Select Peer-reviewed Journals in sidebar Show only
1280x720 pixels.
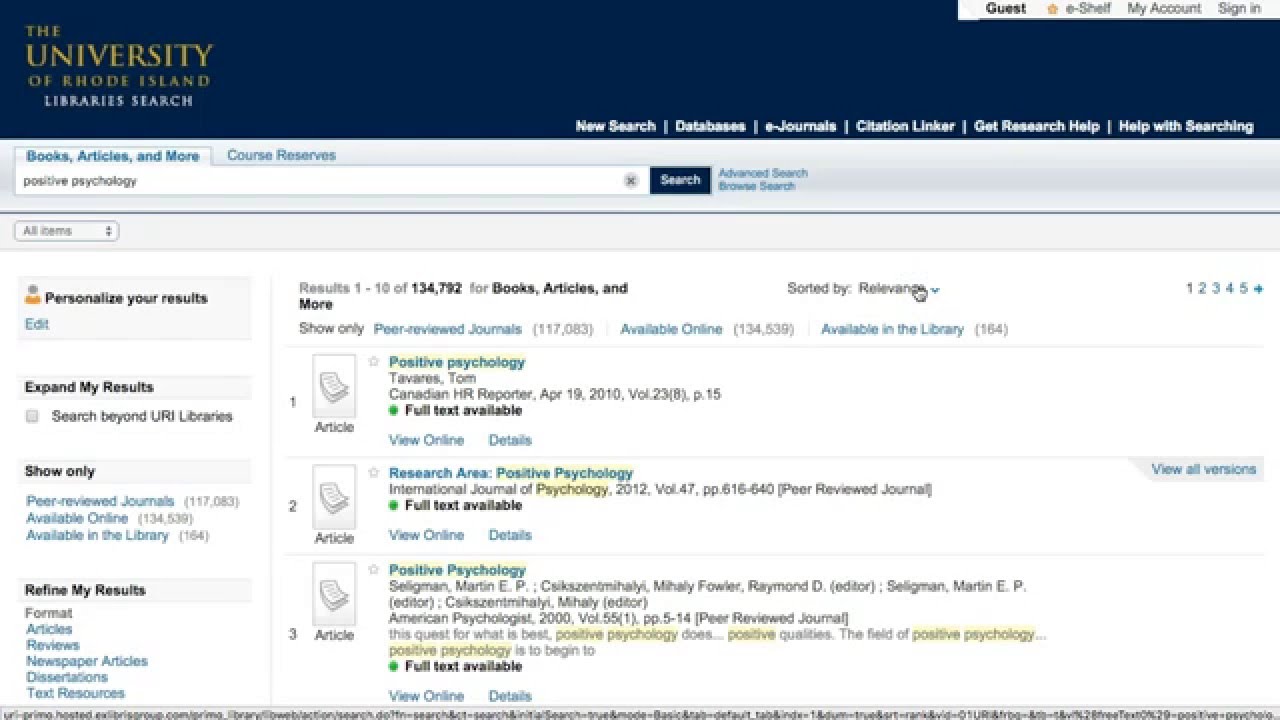click(x=100, y=501)
